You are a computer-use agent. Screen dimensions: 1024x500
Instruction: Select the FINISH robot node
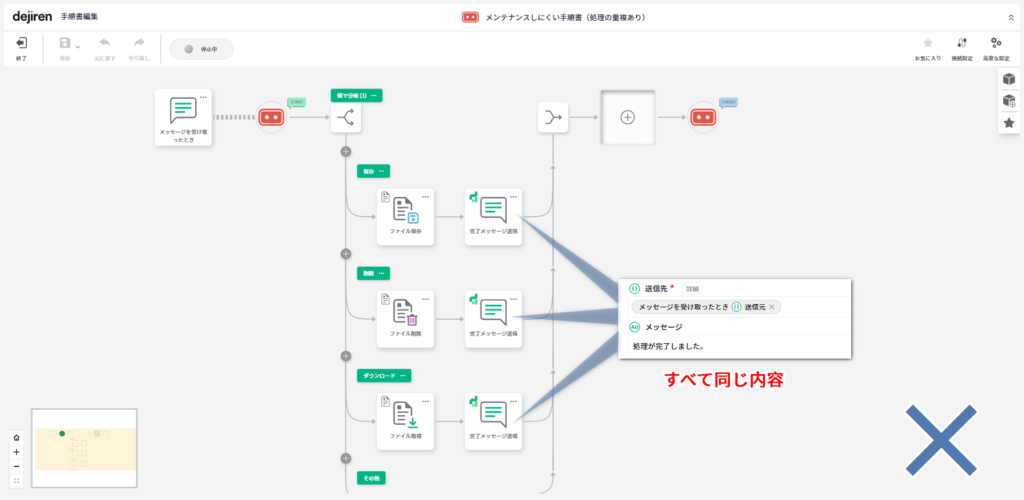click(x=703, y=117)
